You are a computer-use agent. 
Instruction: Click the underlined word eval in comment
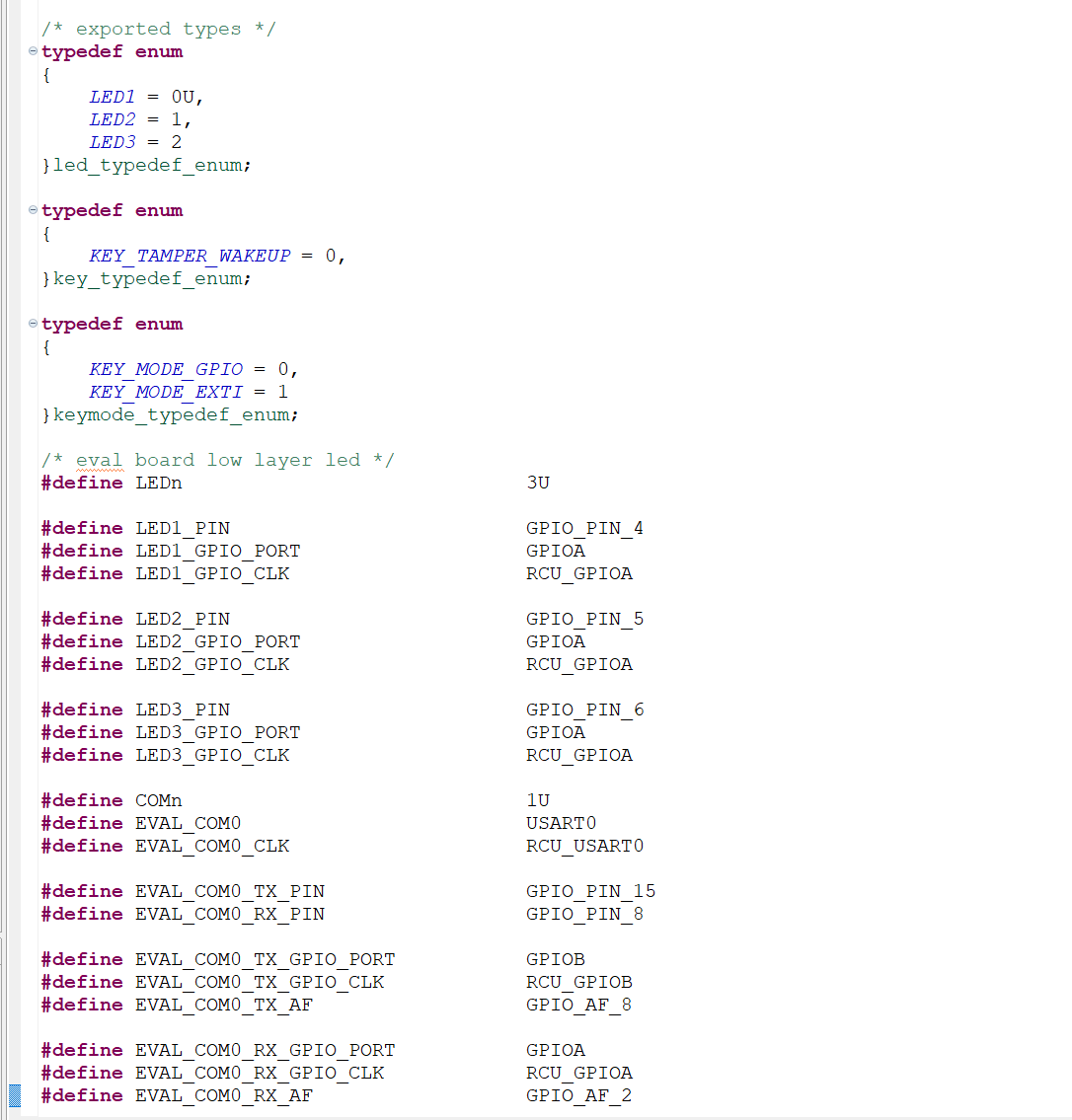99,461
